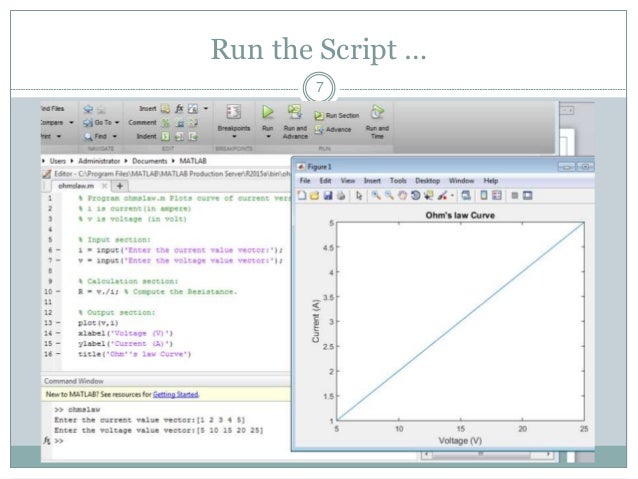Select the ohmslaw.m editor tab
Viewport: 638px width, 479px height.
point(76,186)
